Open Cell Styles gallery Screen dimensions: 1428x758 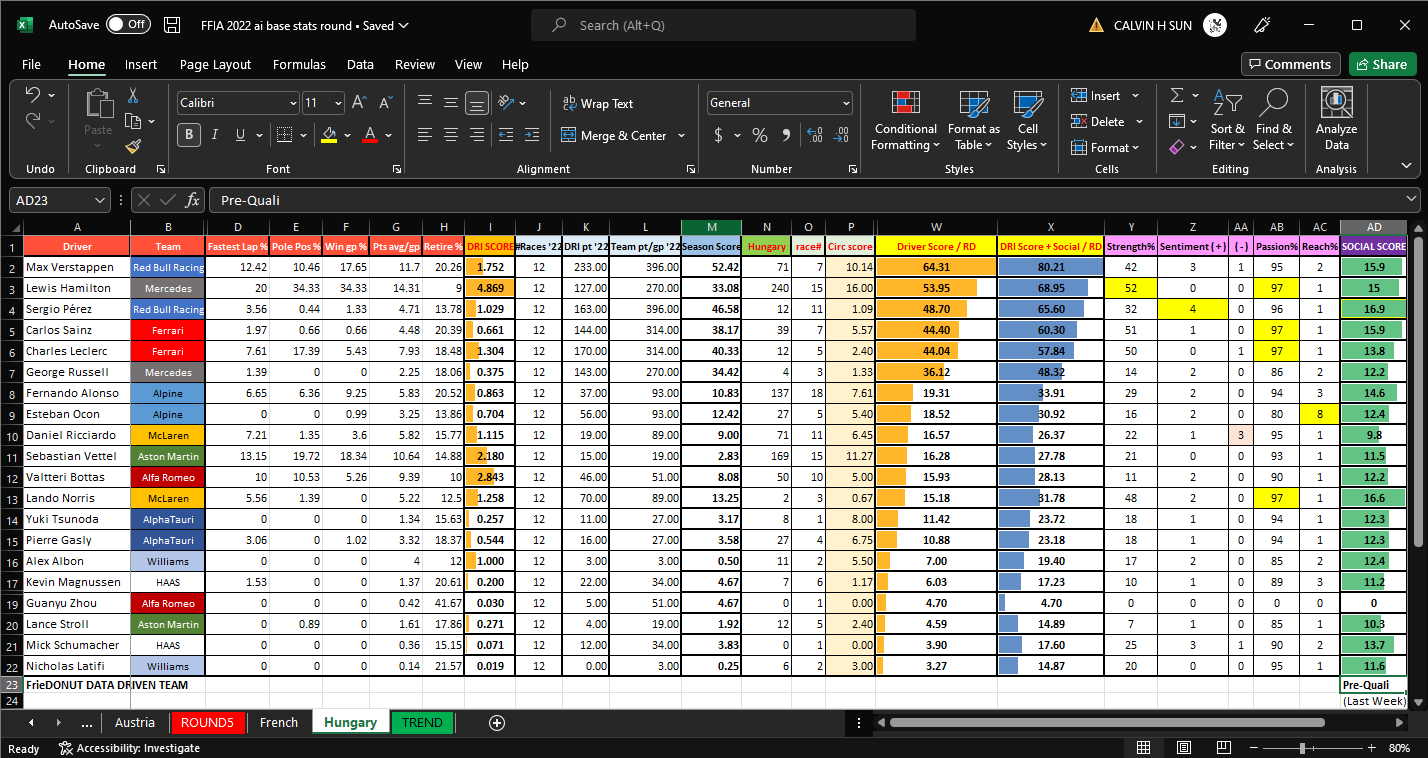point(1028,121)
